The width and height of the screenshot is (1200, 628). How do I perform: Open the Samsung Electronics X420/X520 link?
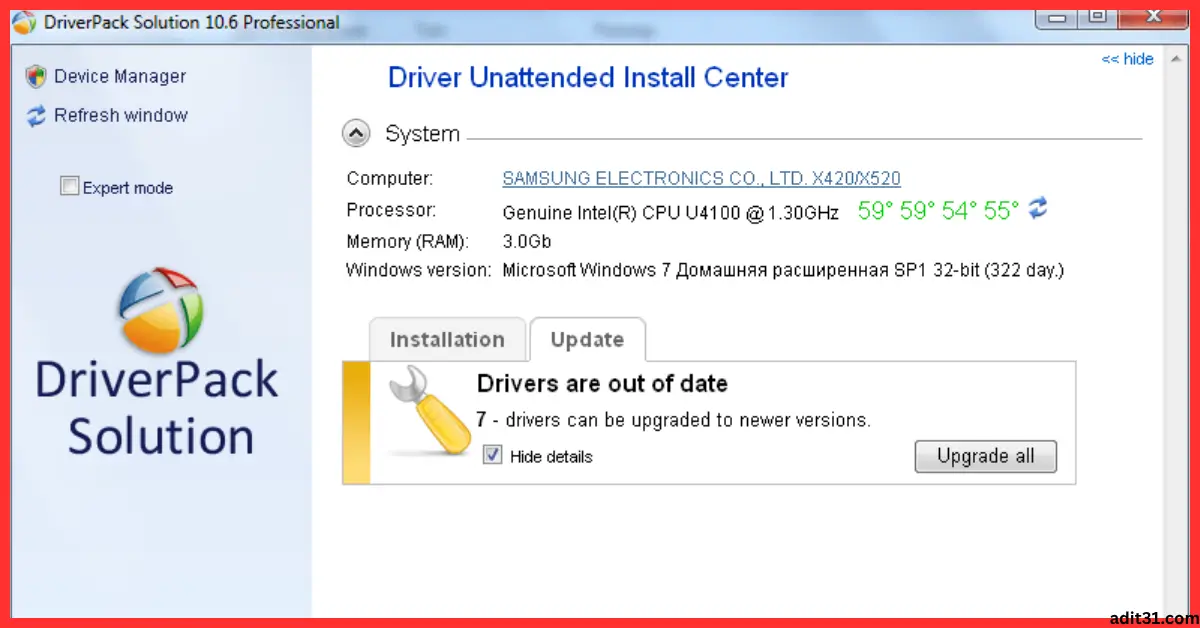[x=701, y=179]
